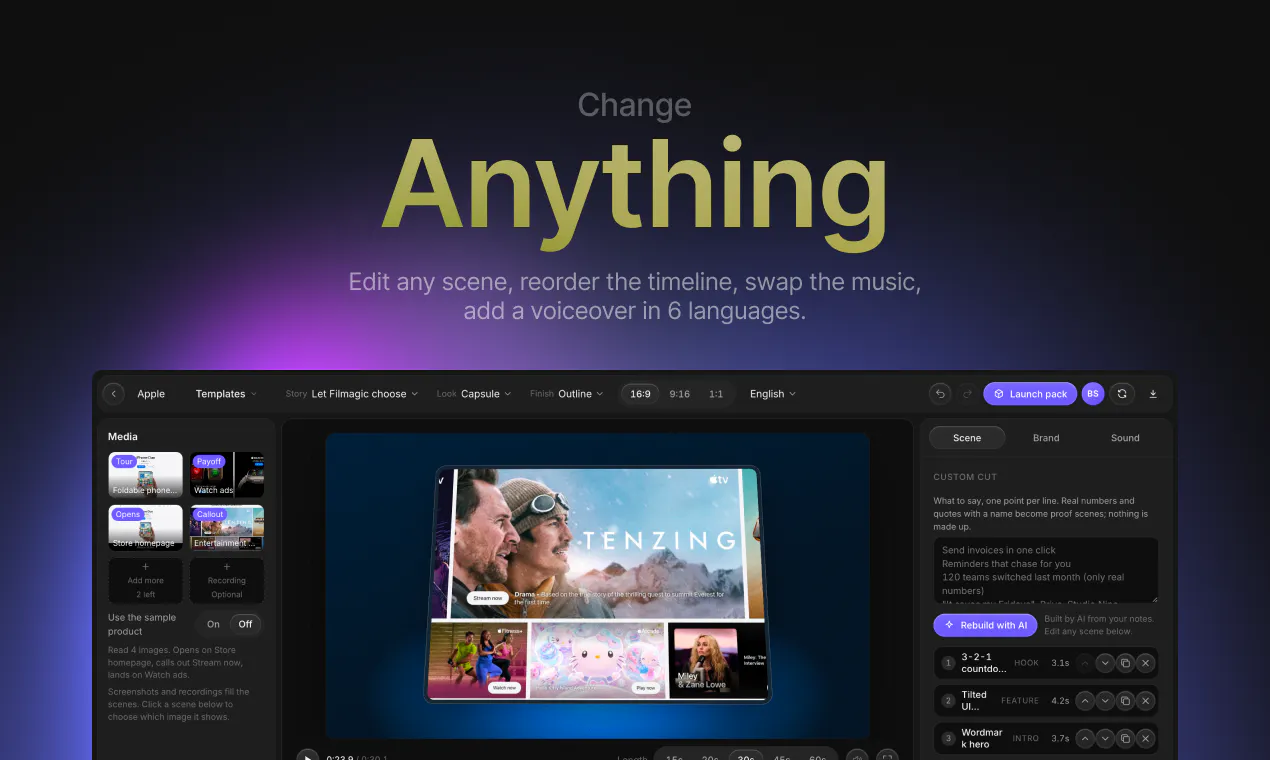The height and width of the screenshot is (760, 1270).
Task: Click the Add more media tile
Action: click(146, 580)
